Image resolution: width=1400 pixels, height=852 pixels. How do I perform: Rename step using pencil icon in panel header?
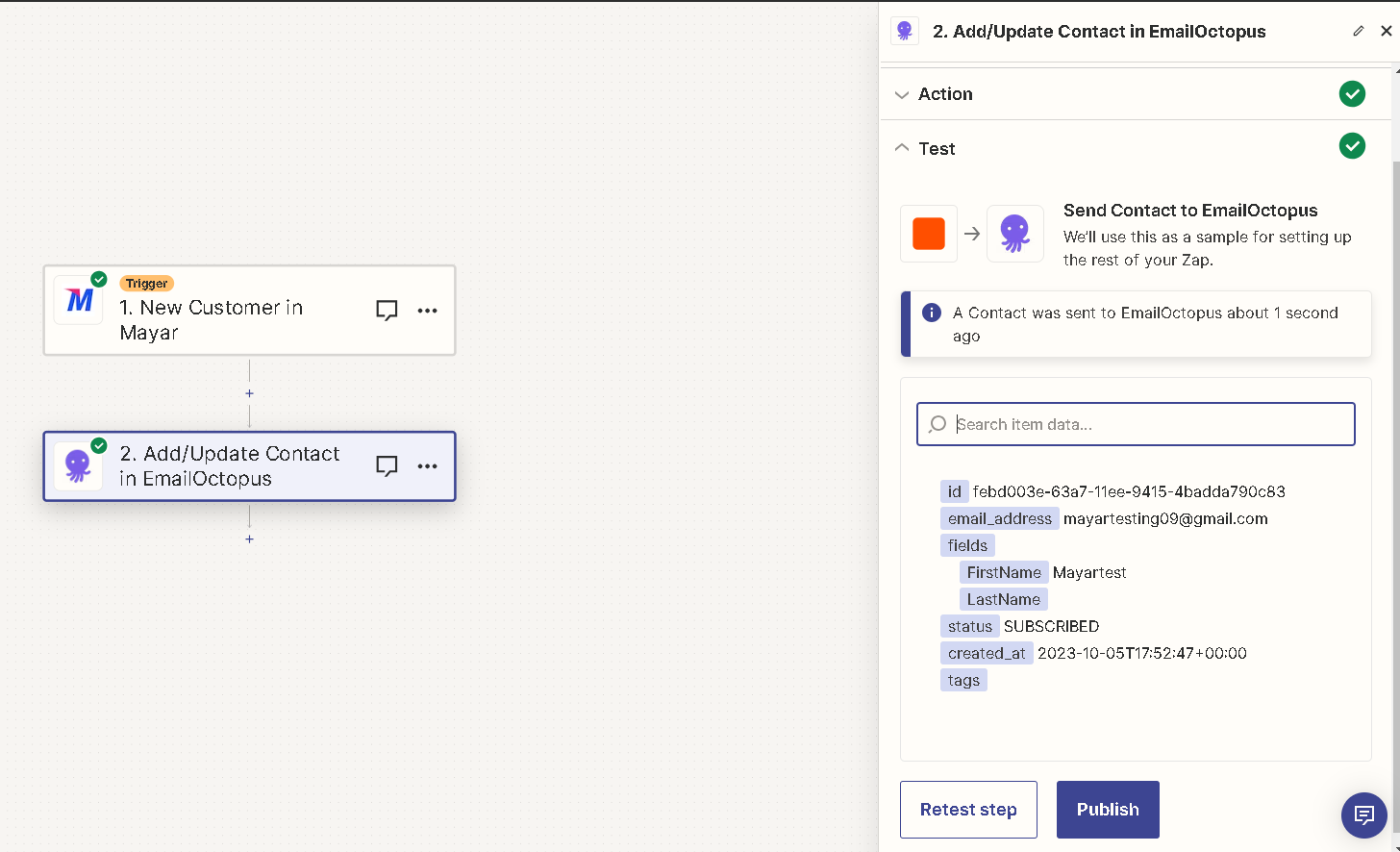click(x=1358, y=31)
